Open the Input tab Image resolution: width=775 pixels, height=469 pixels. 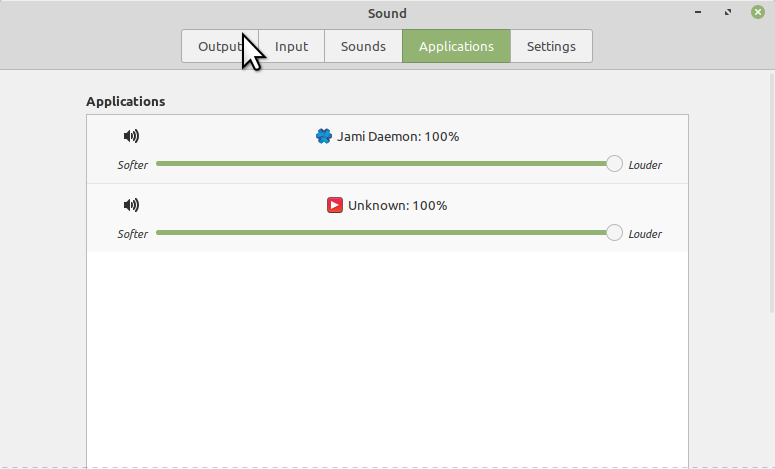point(292,46)
